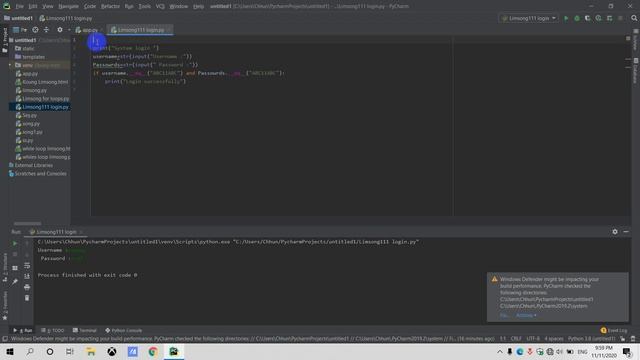Open Project view mode dropdown
Screen dimensions: 640x360
(x=20, y=30)
